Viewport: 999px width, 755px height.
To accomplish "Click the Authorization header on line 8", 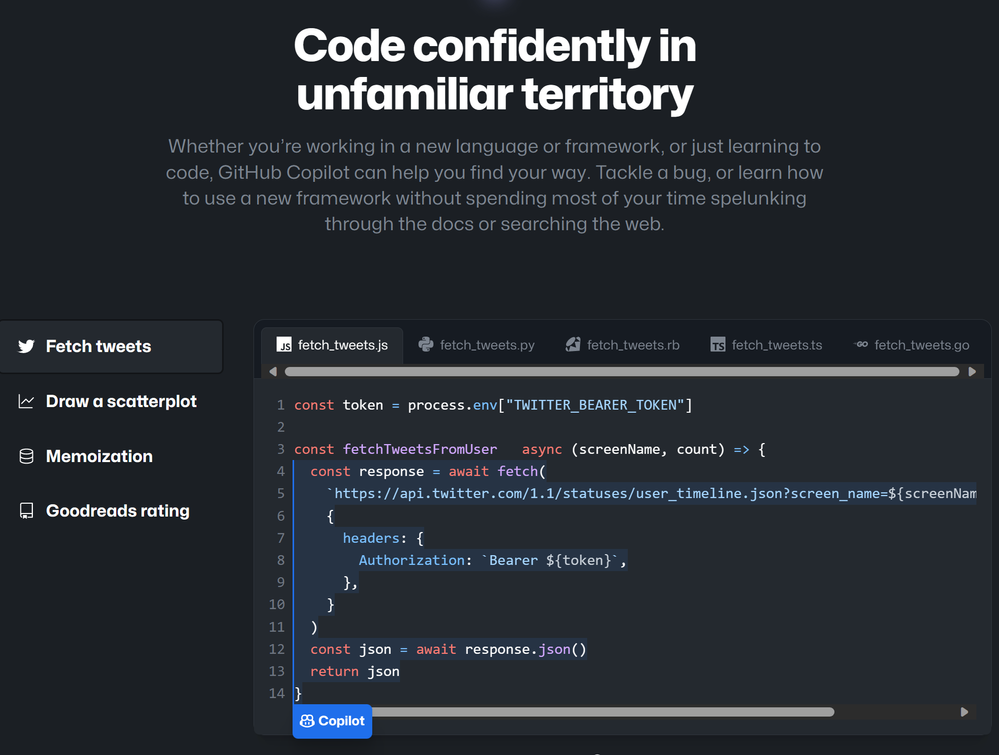I will click(412, 560).
